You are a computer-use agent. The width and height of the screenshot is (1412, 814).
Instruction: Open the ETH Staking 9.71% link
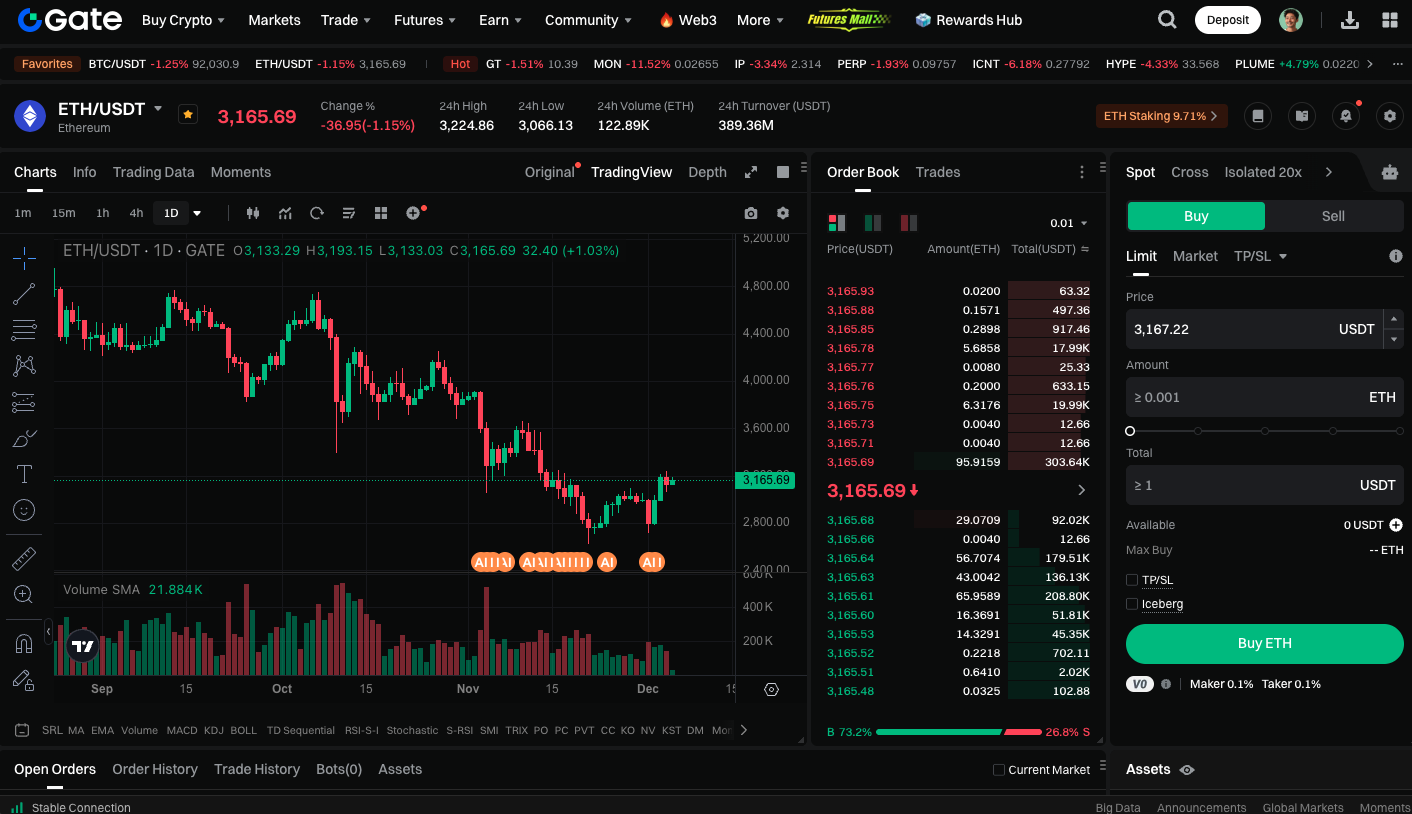1162,116
